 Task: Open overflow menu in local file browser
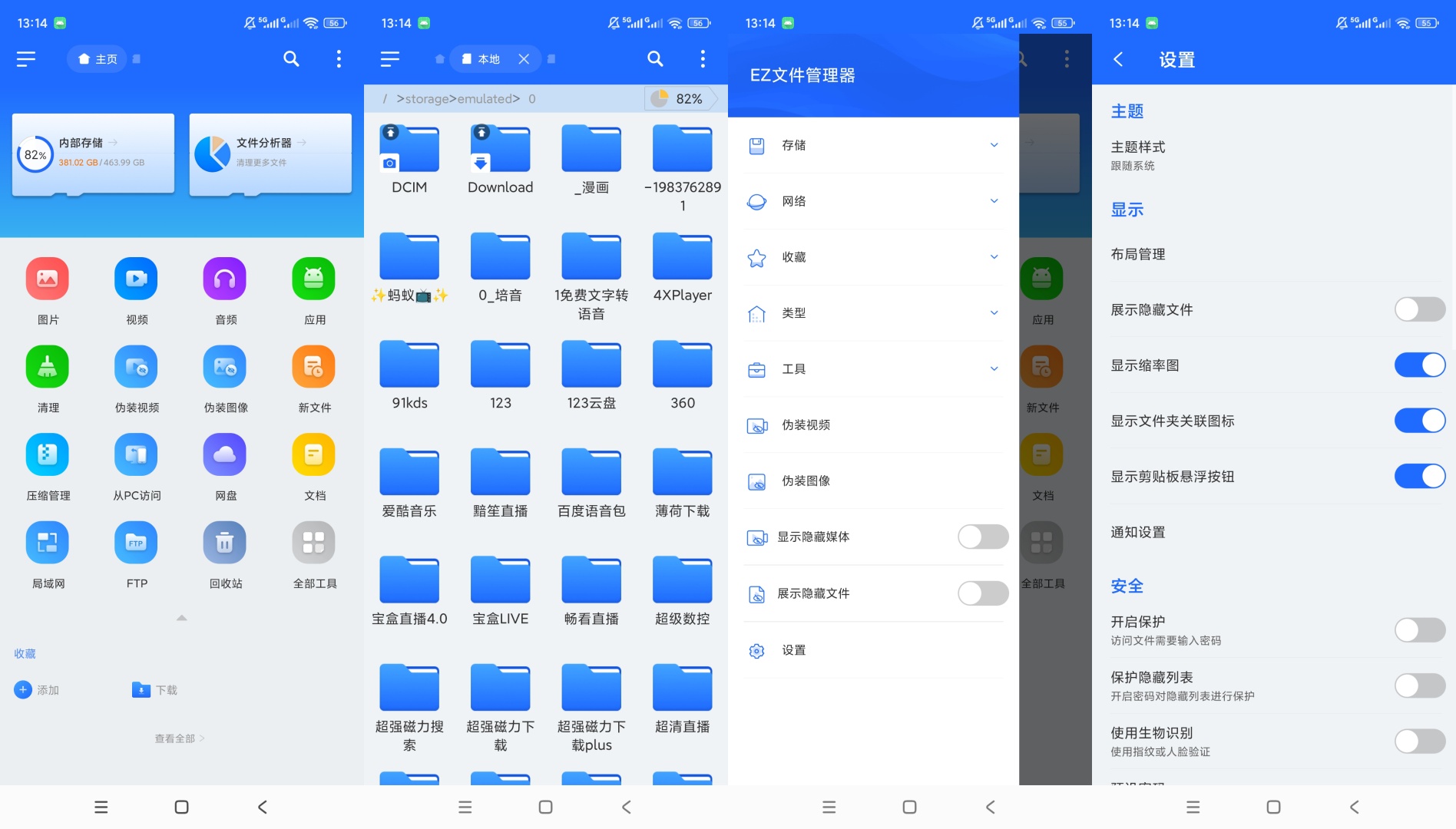point(703,59)
